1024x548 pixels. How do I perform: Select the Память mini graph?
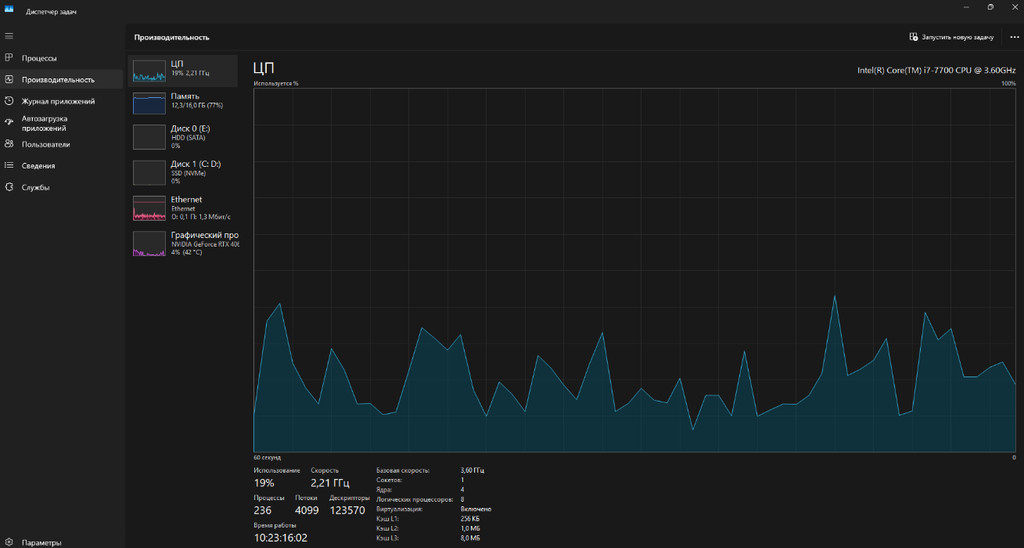(150, 103)
